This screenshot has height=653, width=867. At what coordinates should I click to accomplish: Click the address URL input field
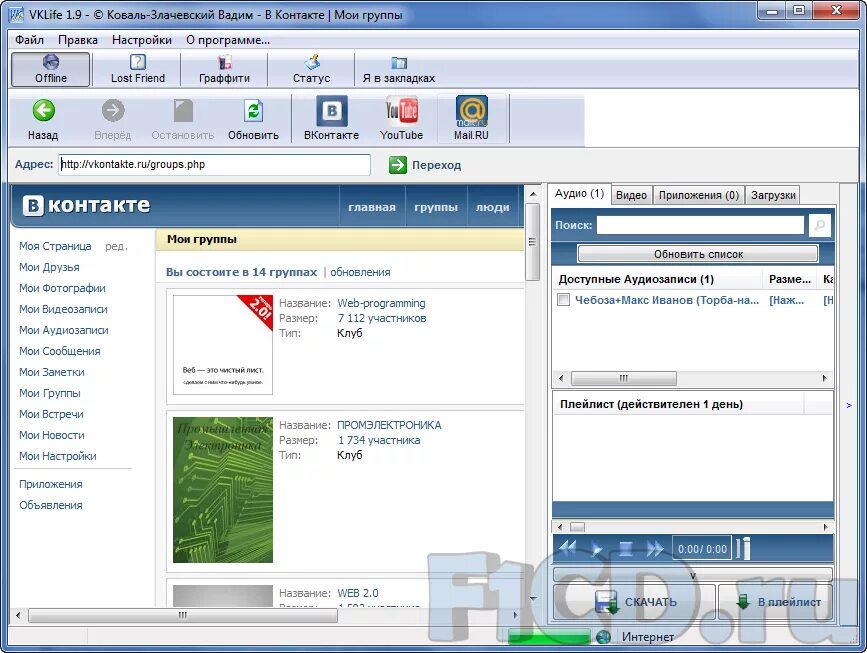215,165
